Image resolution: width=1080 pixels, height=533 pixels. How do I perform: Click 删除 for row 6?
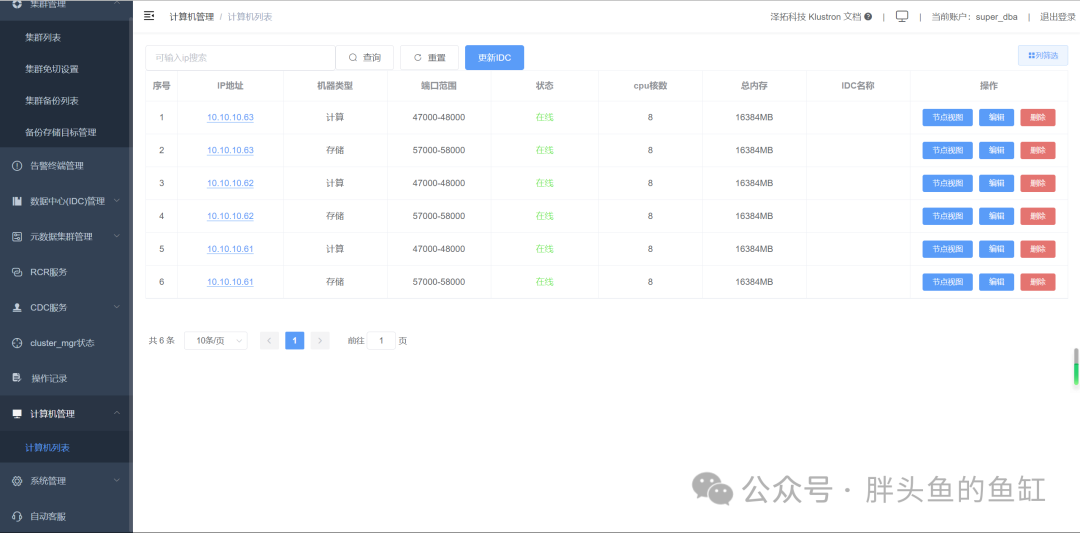[1037, 282]
